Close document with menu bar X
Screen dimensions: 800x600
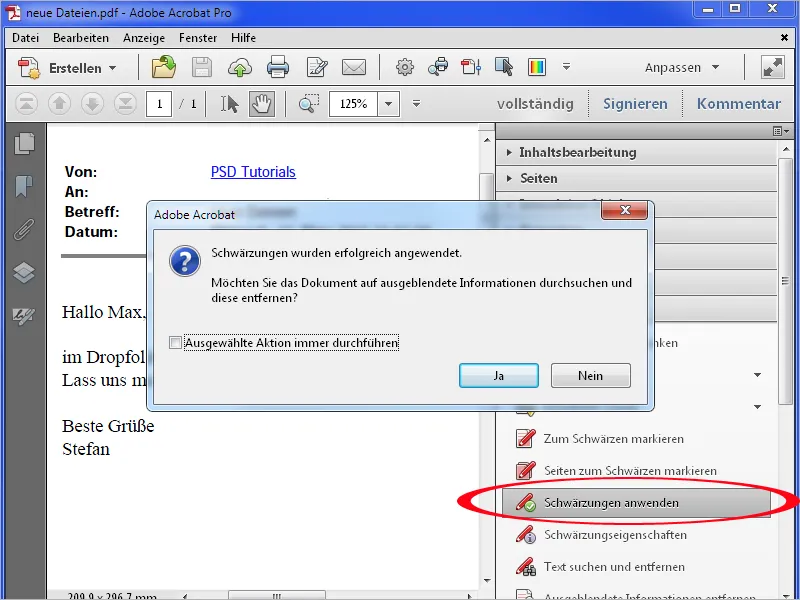(784, 38)
